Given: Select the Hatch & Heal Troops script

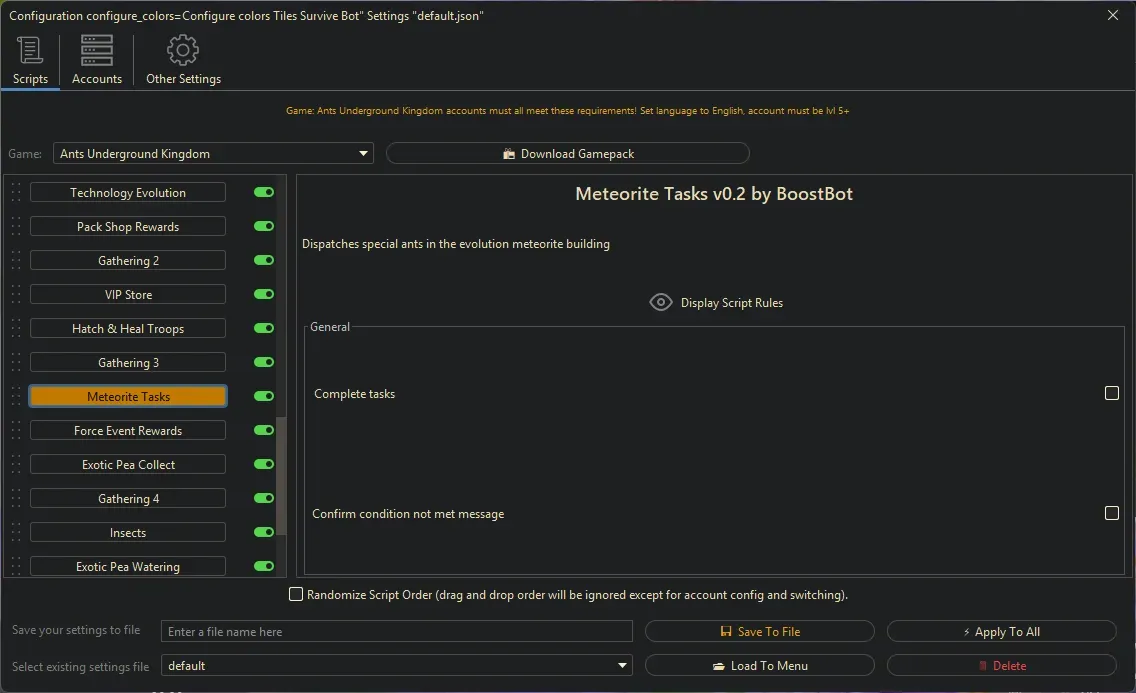Looking at the screenshot, I should pos(128,328).
